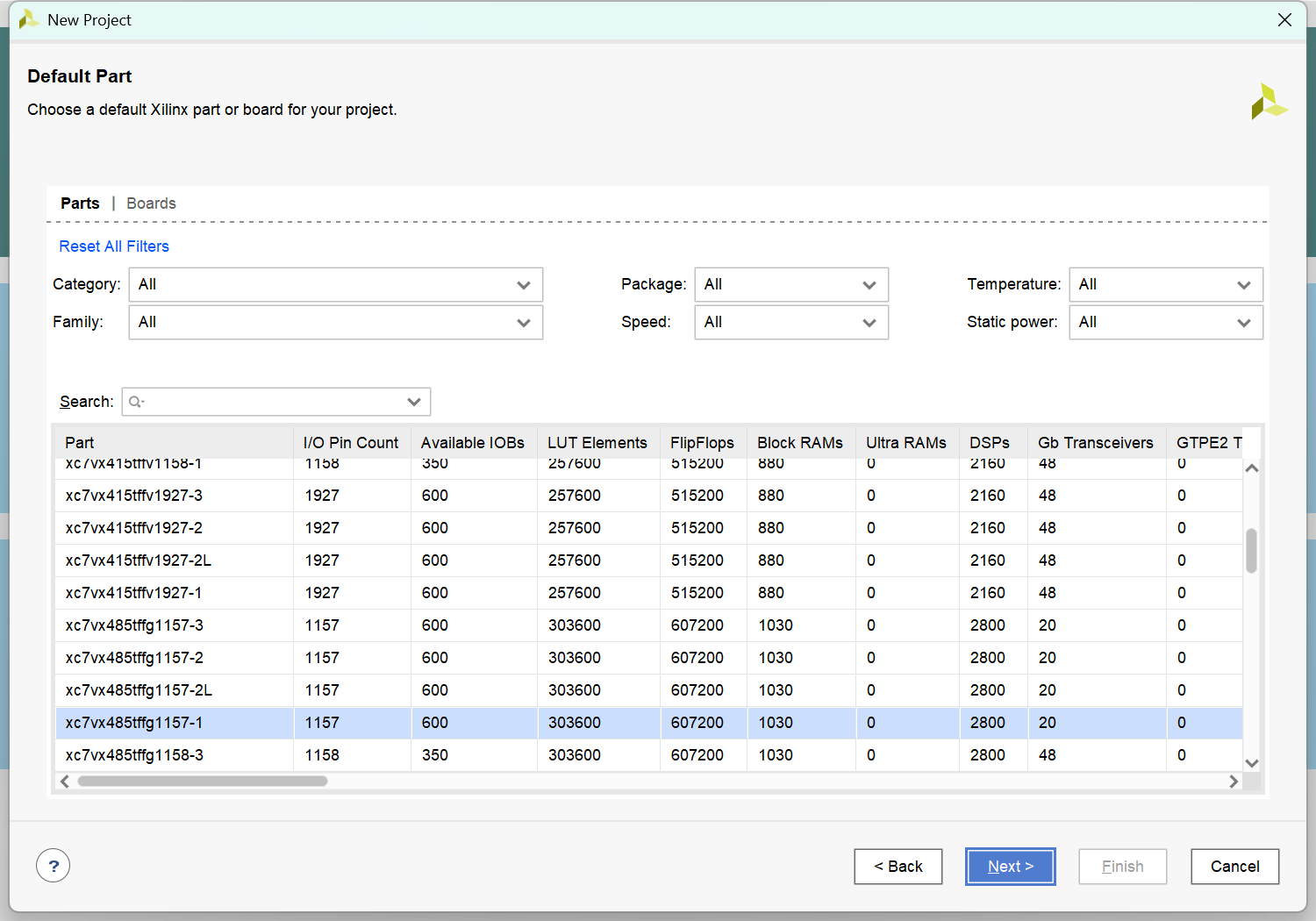Select part xc7vx485tffg1157-2
This screenshot has width=1316, height=921.
649,658
